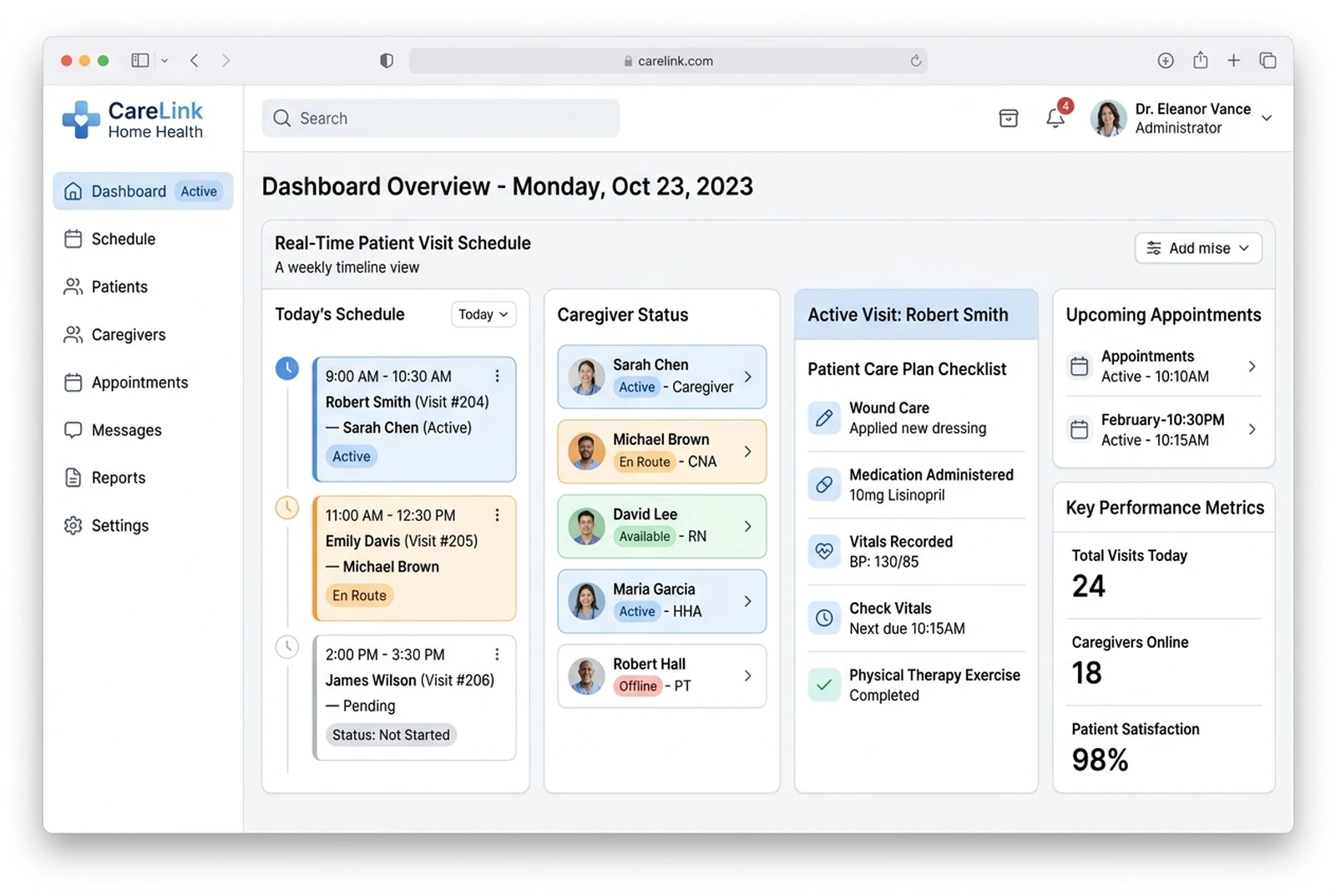Click the Search input field
Screen dimensions: 1336x896
(441, 119)
